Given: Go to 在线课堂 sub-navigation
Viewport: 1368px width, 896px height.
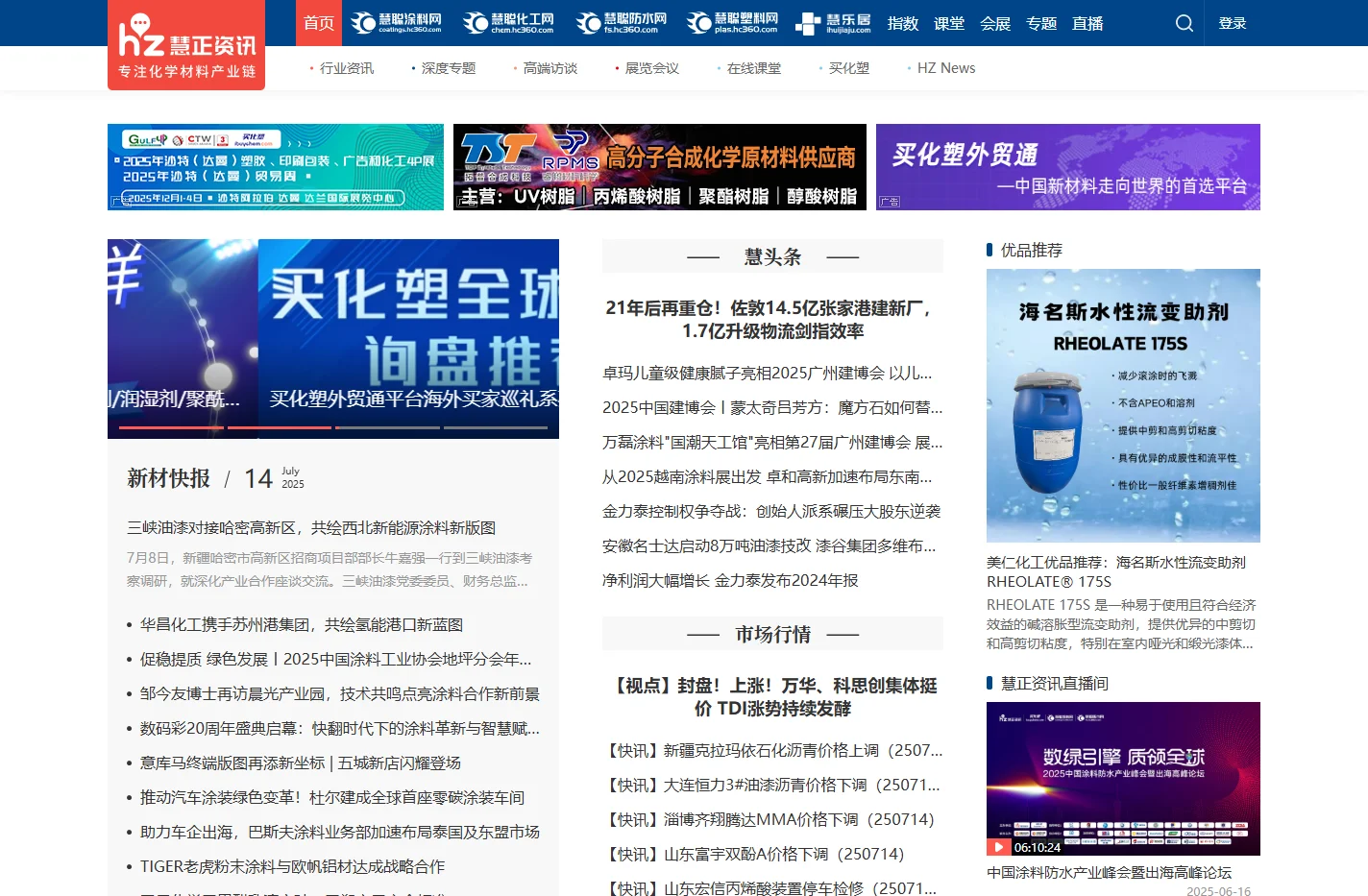Looking at the screenshot, I should [754, 68].
